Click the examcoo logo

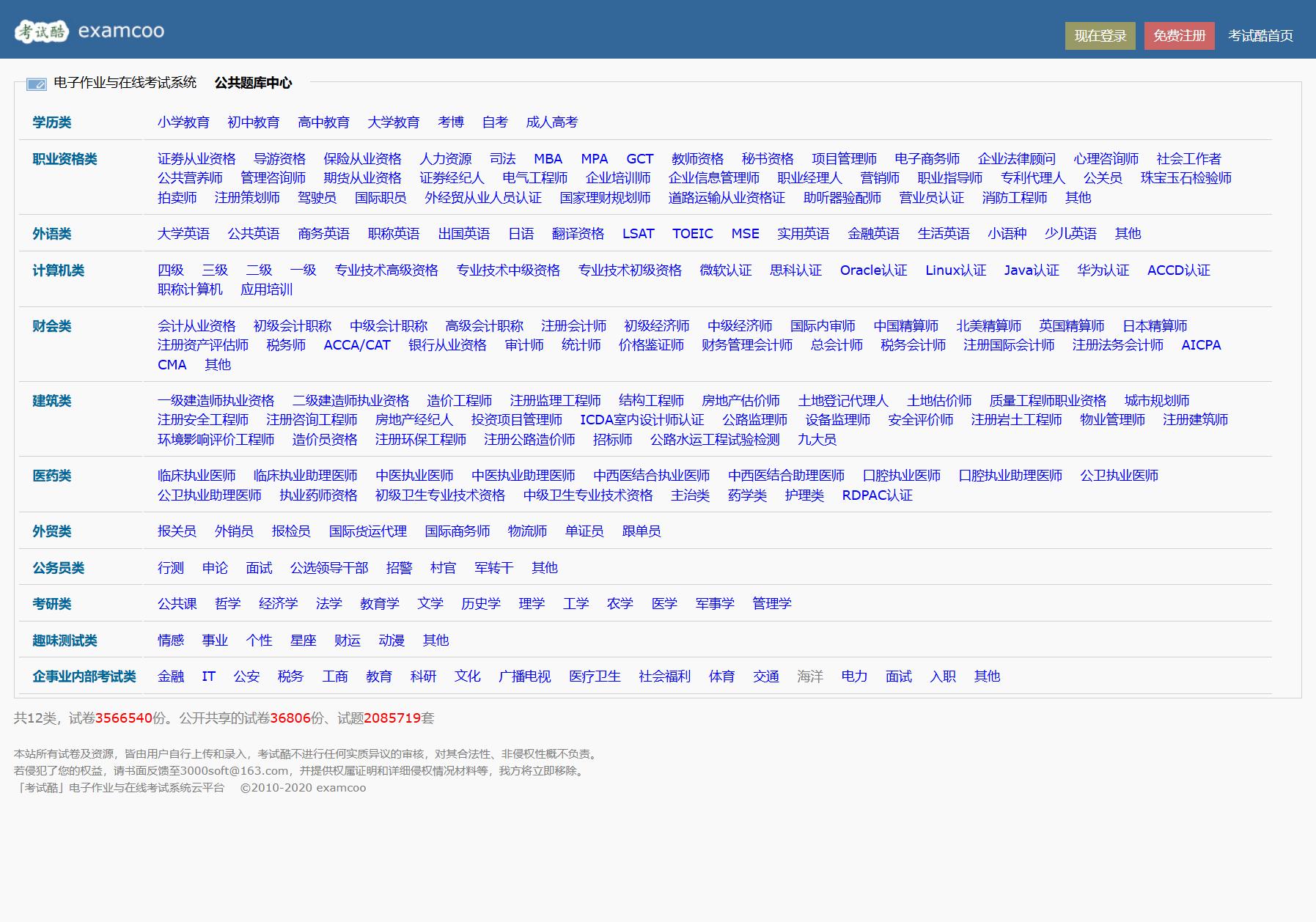coord(89,31)
